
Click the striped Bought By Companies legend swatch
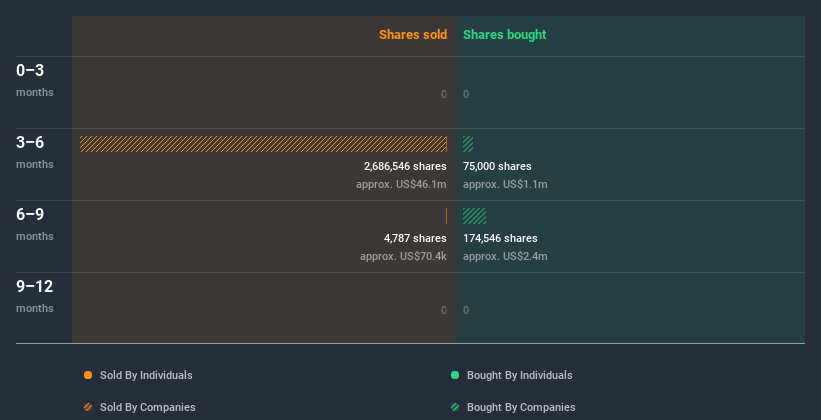point(455,407)
